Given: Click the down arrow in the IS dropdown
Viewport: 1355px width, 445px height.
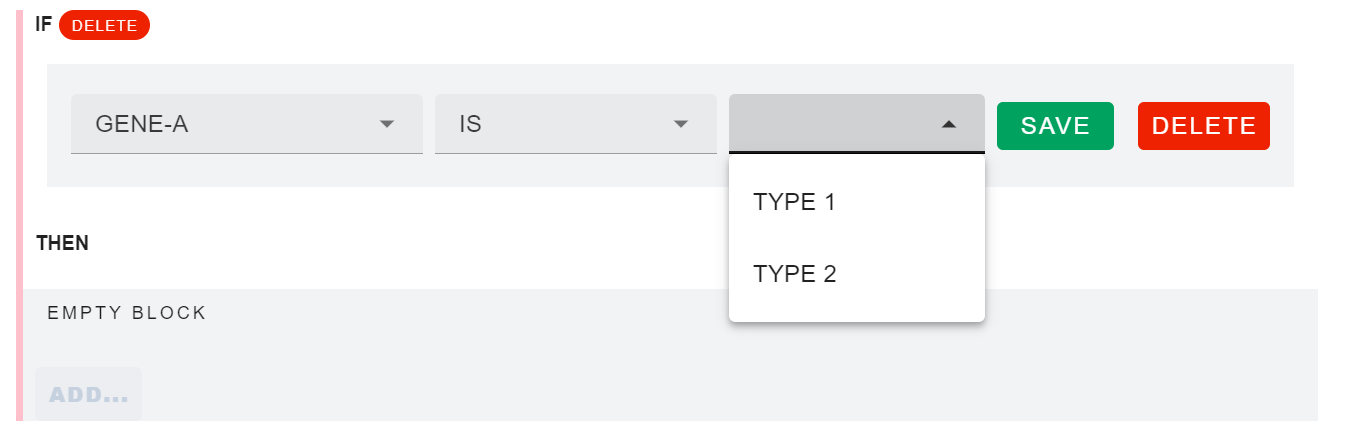Looking at the screenshot, I should 681,125.
